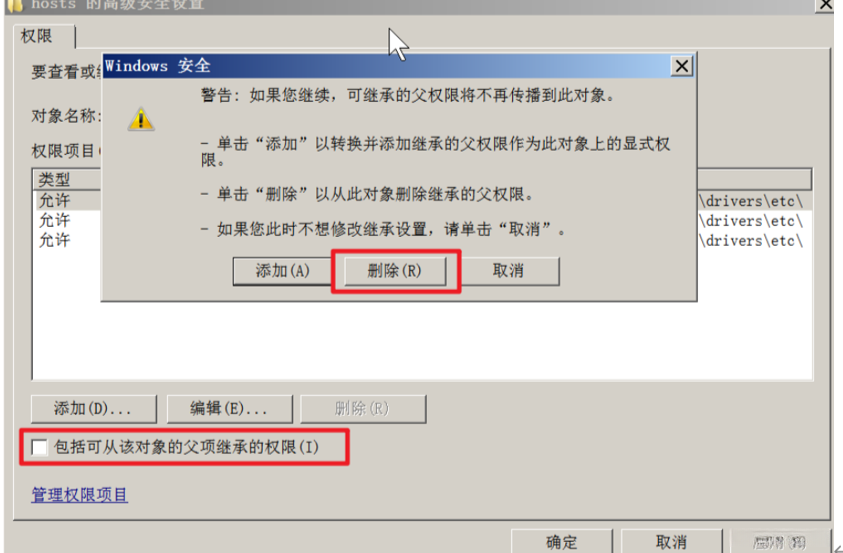The width and height of the screenshot is (843, 553).
Task: Open the 编辑(E)... permission editor
Action: 230,409
